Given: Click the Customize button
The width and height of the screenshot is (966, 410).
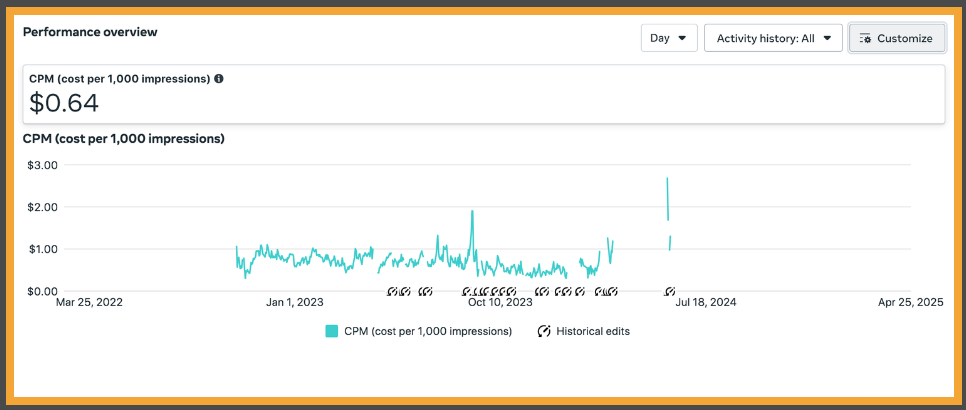Looking at the screenshot, I should (x=896, y=38).
